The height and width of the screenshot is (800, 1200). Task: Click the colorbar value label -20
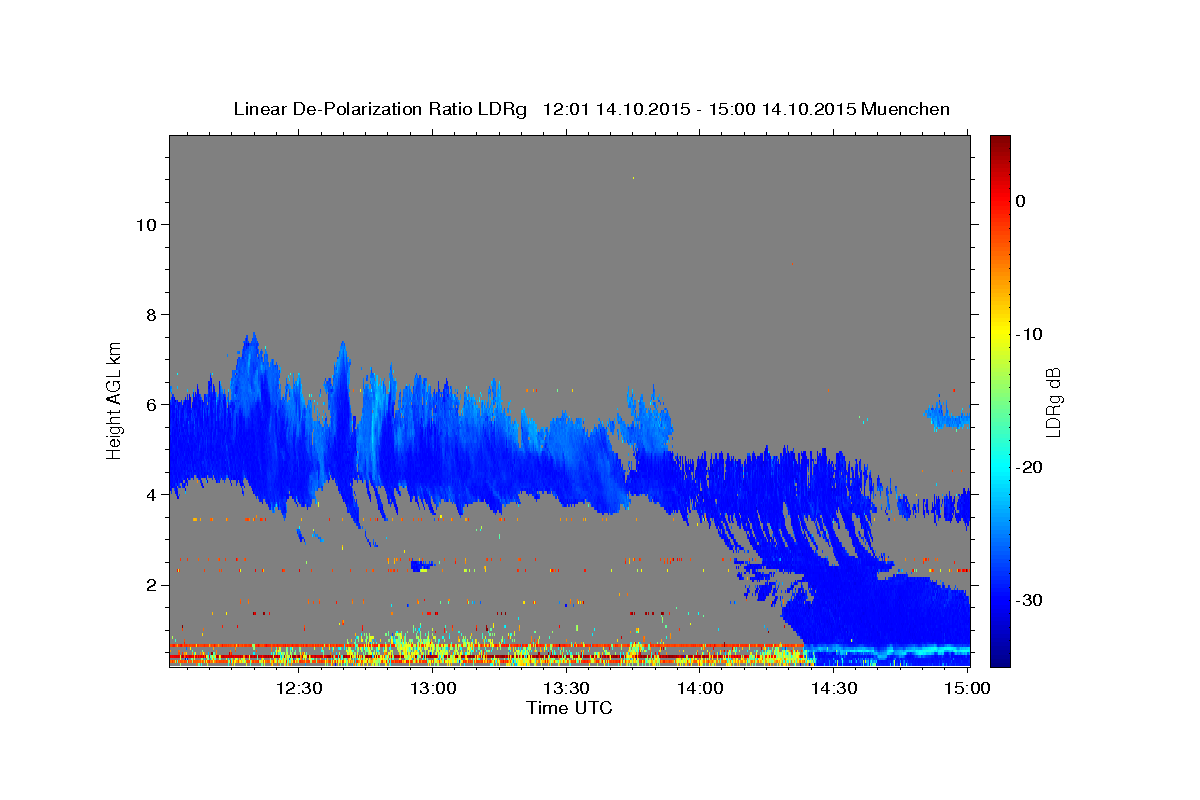click(x=1029, y=467)
